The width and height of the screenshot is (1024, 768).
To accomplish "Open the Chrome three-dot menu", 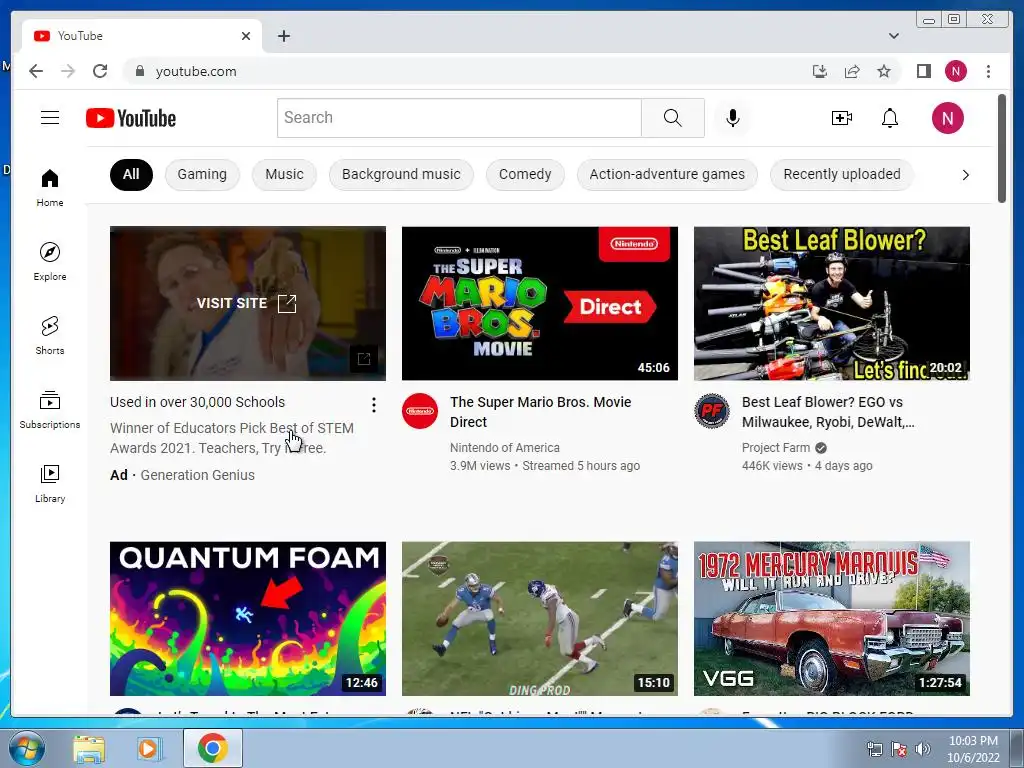I will click(988, 71).
